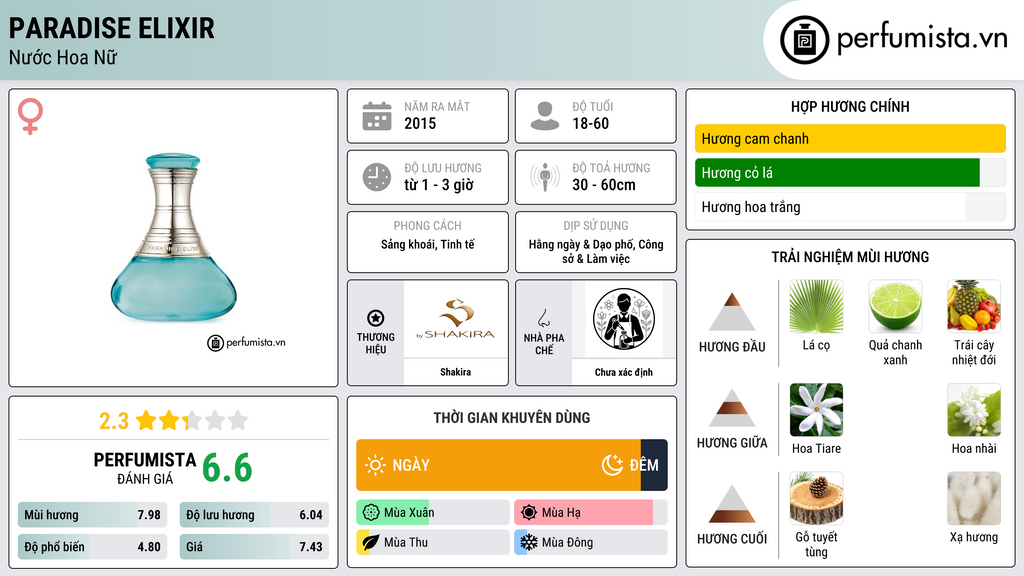The width and height of the screenshot is (1024, 576).
Task: Click the person icon beside Độ tuổi
Action: 545,116
